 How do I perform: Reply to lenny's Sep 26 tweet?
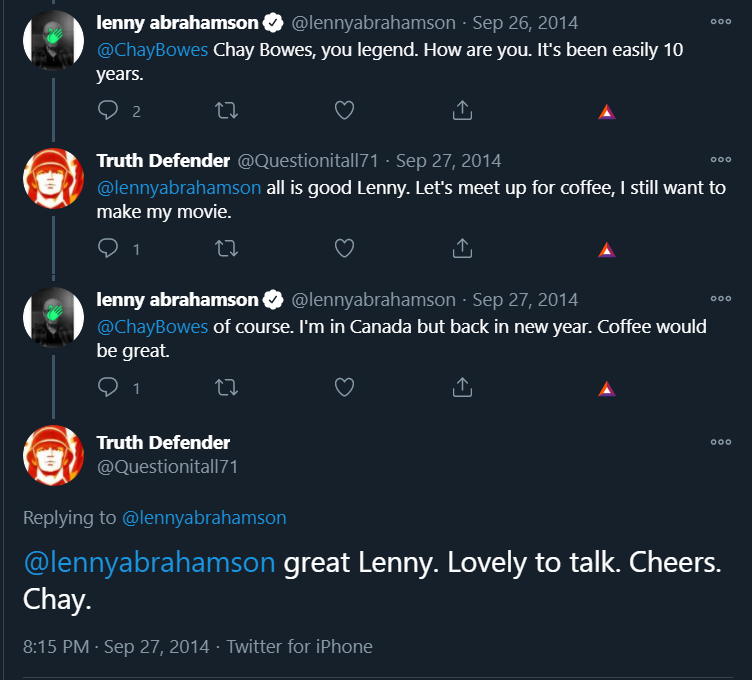(x=109, y=111)
